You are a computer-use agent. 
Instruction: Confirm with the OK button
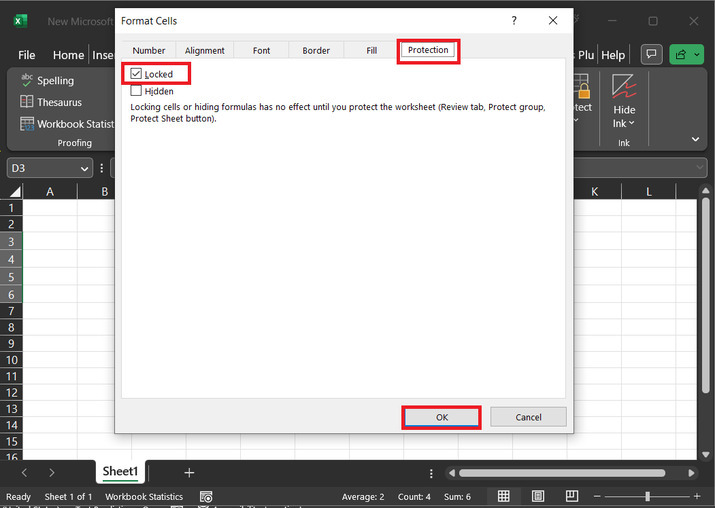[x=441, y=417]
